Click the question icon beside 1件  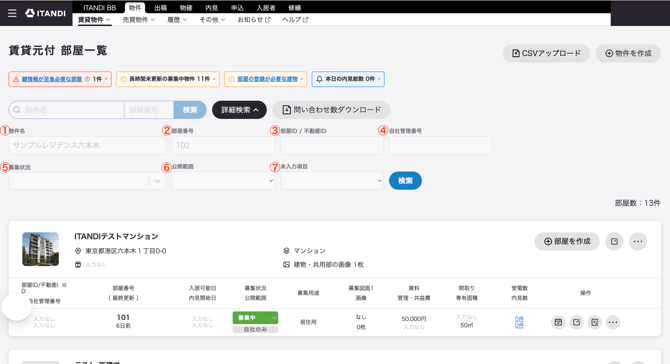point(87,79)
